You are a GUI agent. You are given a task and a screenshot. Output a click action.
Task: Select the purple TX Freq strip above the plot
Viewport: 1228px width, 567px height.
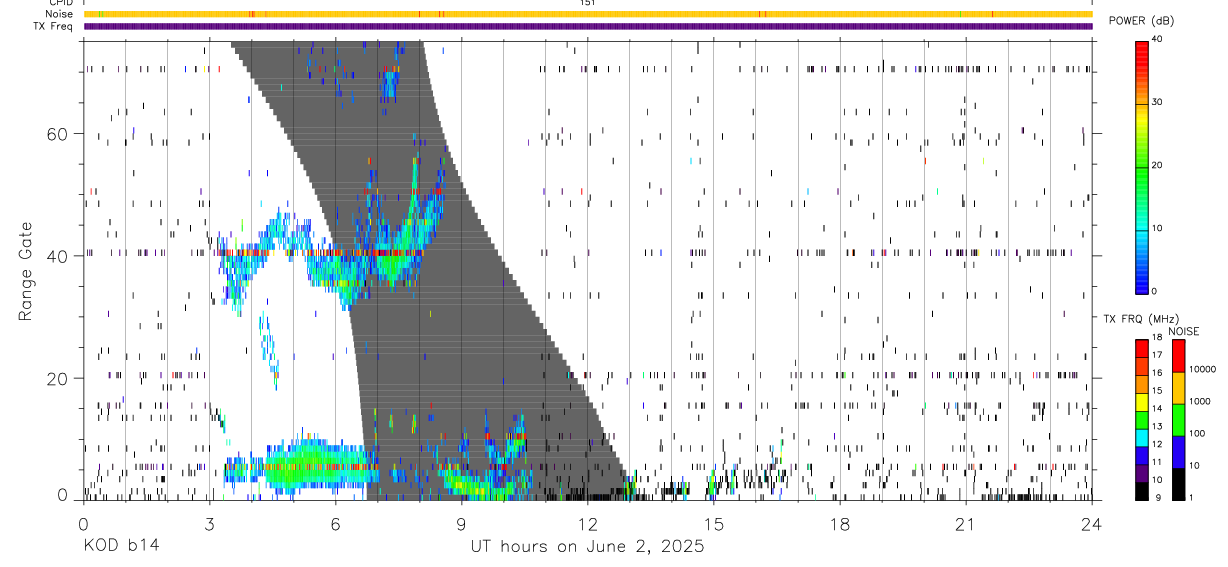click(x=588, y=26)
